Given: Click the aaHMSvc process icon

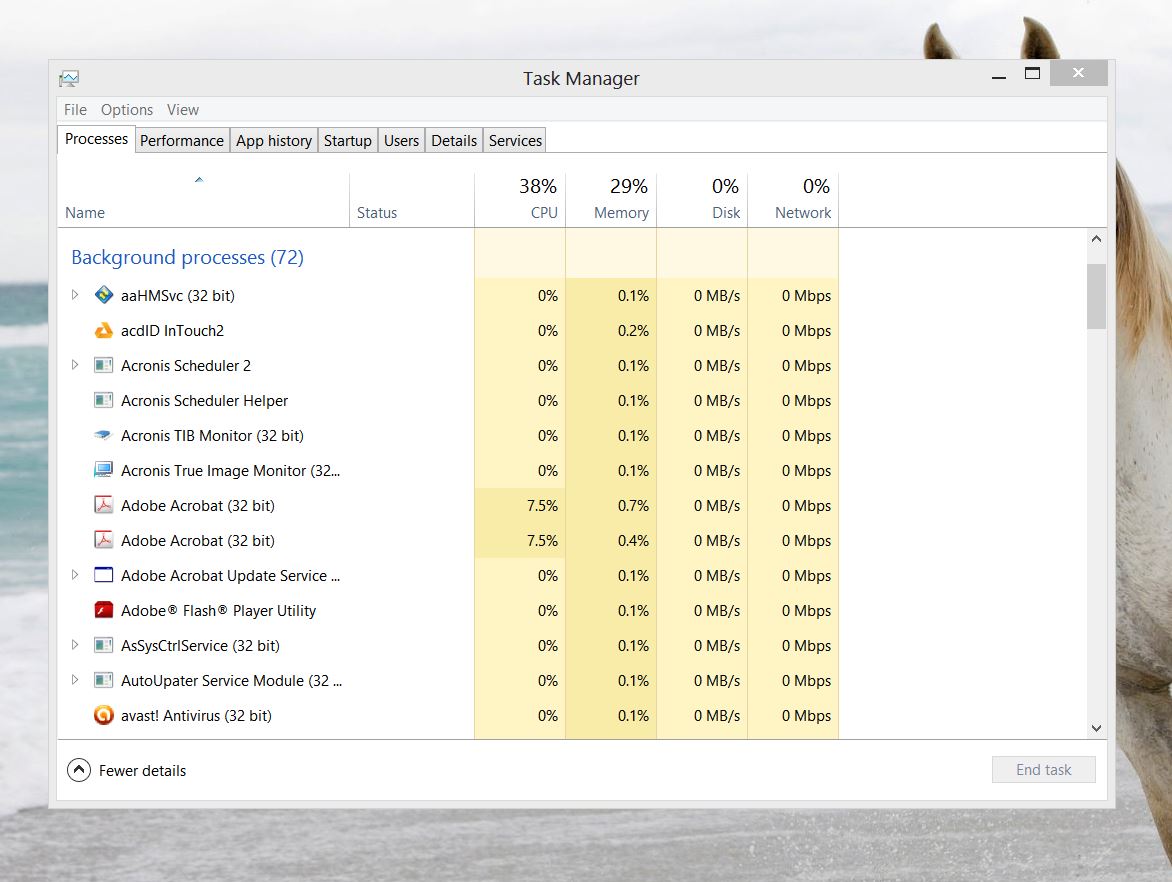Looking at the screenshot, I should tap(104, 295).
